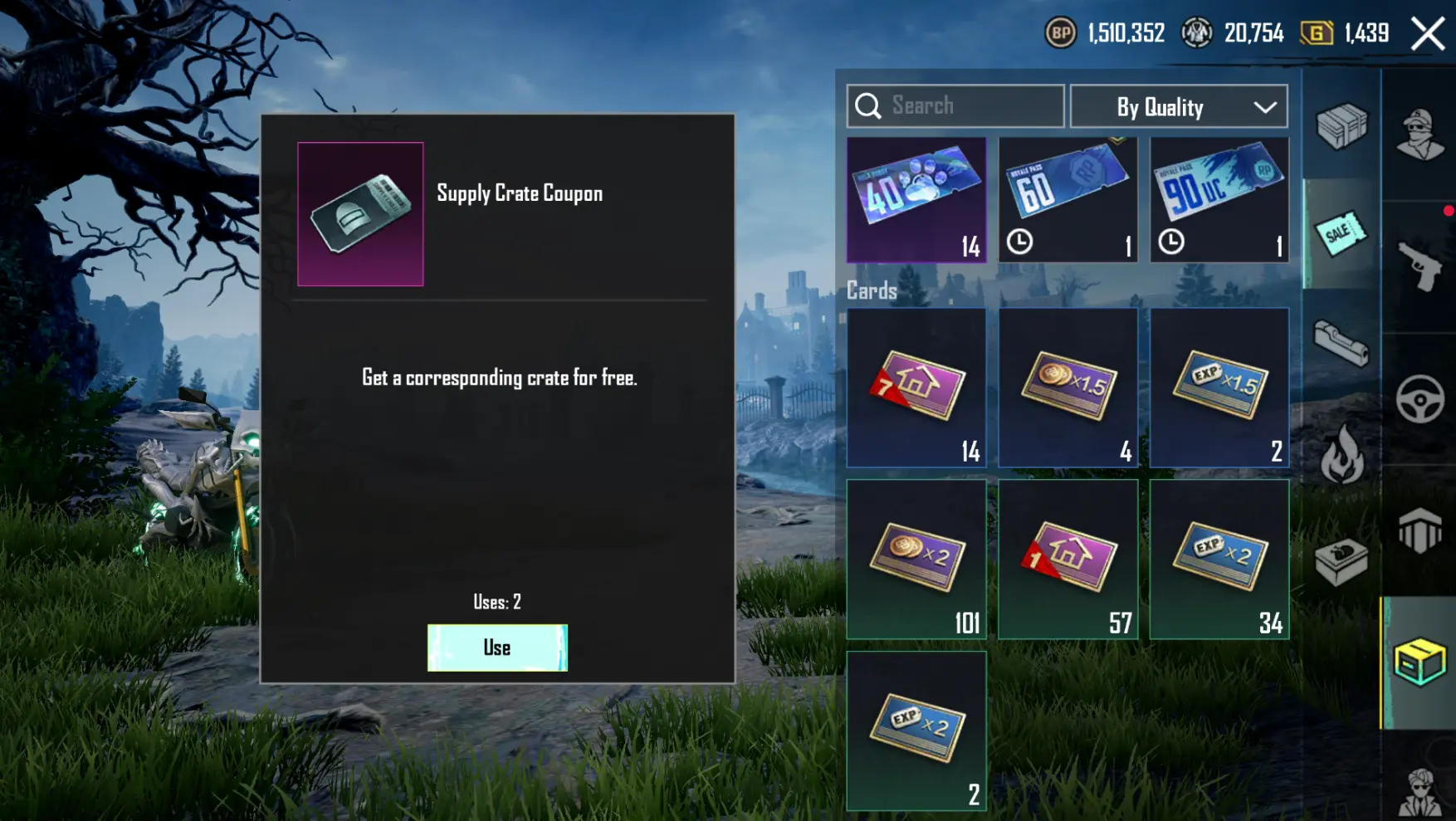Open the vehicle steering wheel icon
This screenshot has width=1456, height=821.
pyautogui.click(x=1419, y=399)
